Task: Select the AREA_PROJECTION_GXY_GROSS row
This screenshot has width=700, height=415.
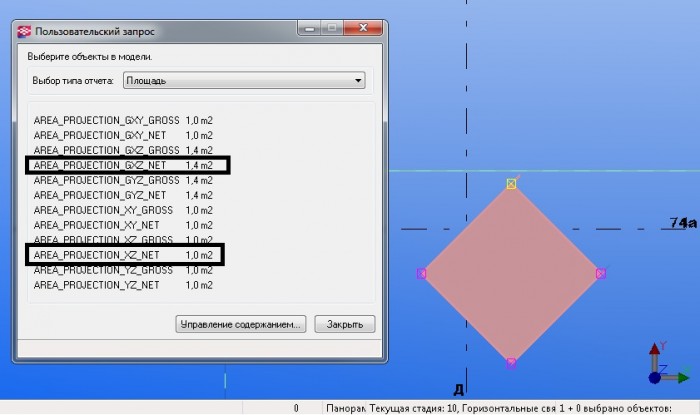Action: (x=123, y=120)
